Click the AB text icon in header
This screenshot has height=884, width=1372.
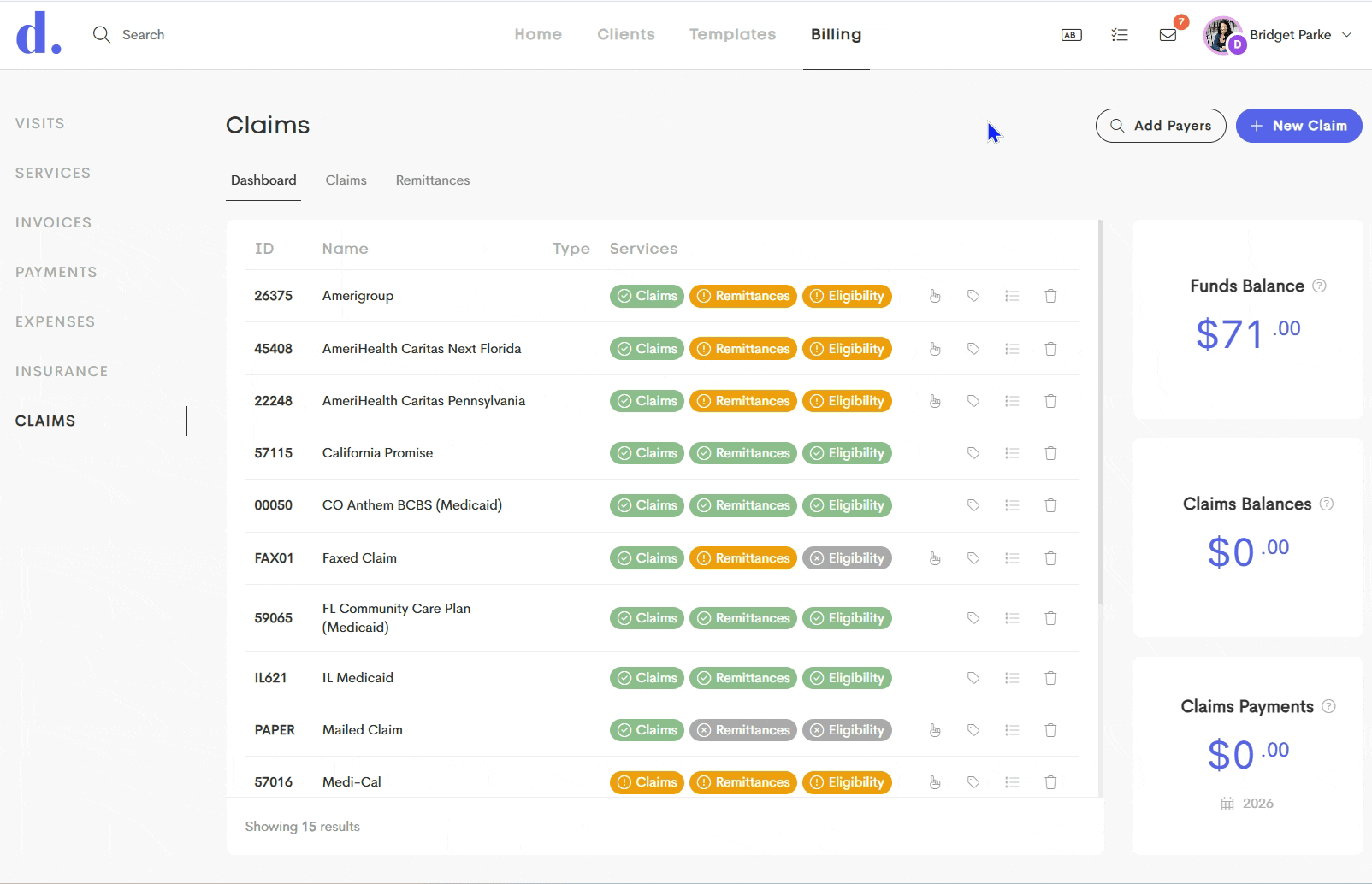1072,35
